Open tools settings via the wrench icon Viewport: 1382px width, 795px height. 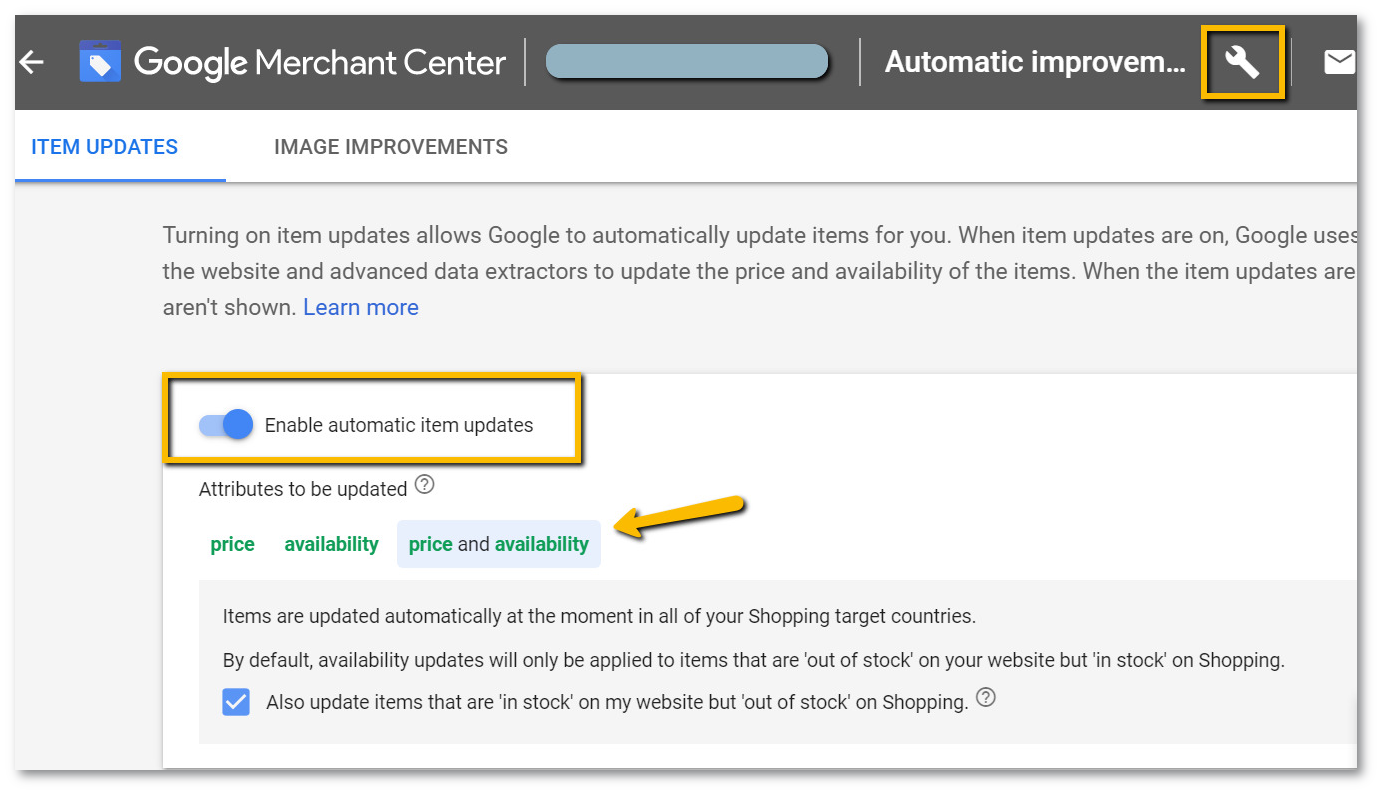(1243, 61)
